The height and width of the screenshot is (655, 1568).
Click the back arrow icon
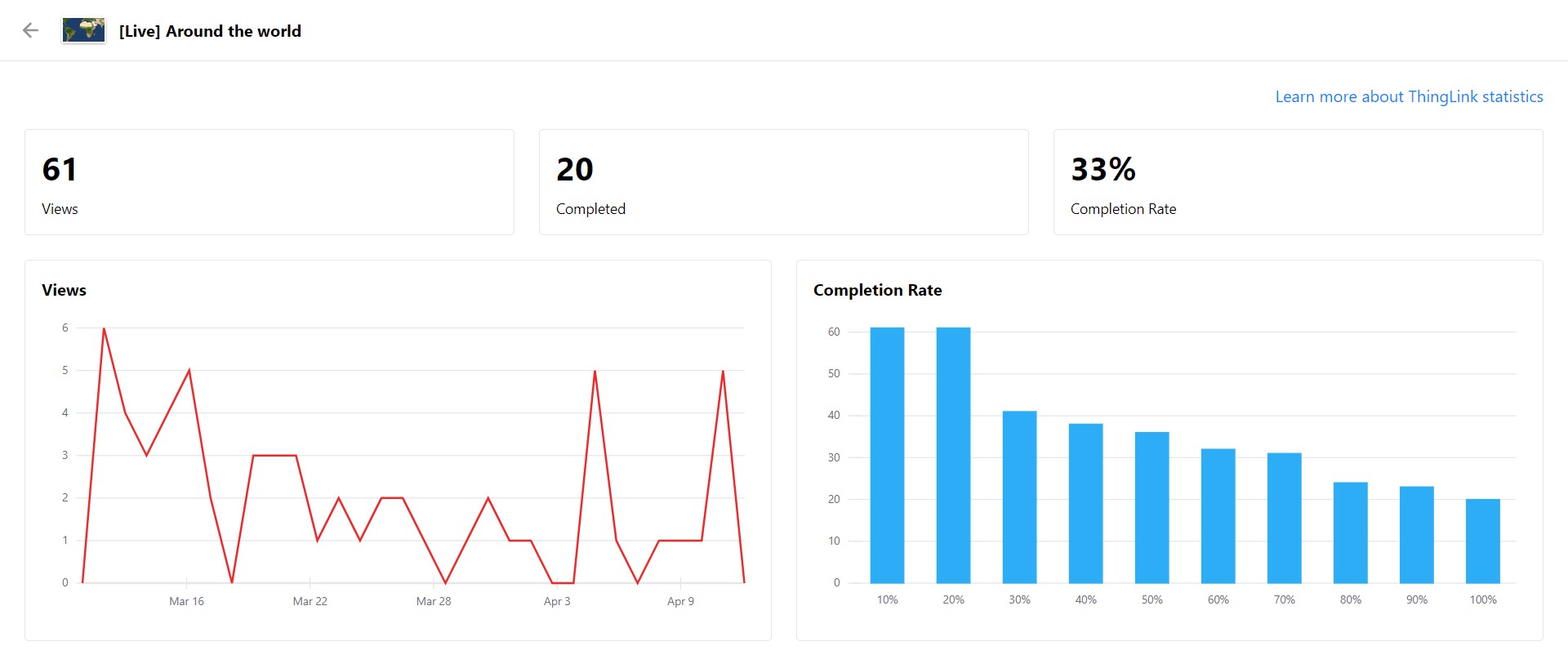30,31
